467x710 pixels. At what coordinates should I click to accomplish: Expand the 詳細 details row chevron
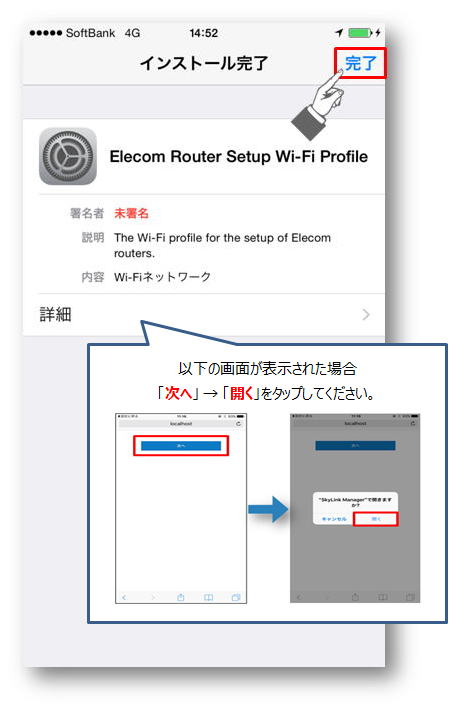pyautogui.click(x=366, y=315)
